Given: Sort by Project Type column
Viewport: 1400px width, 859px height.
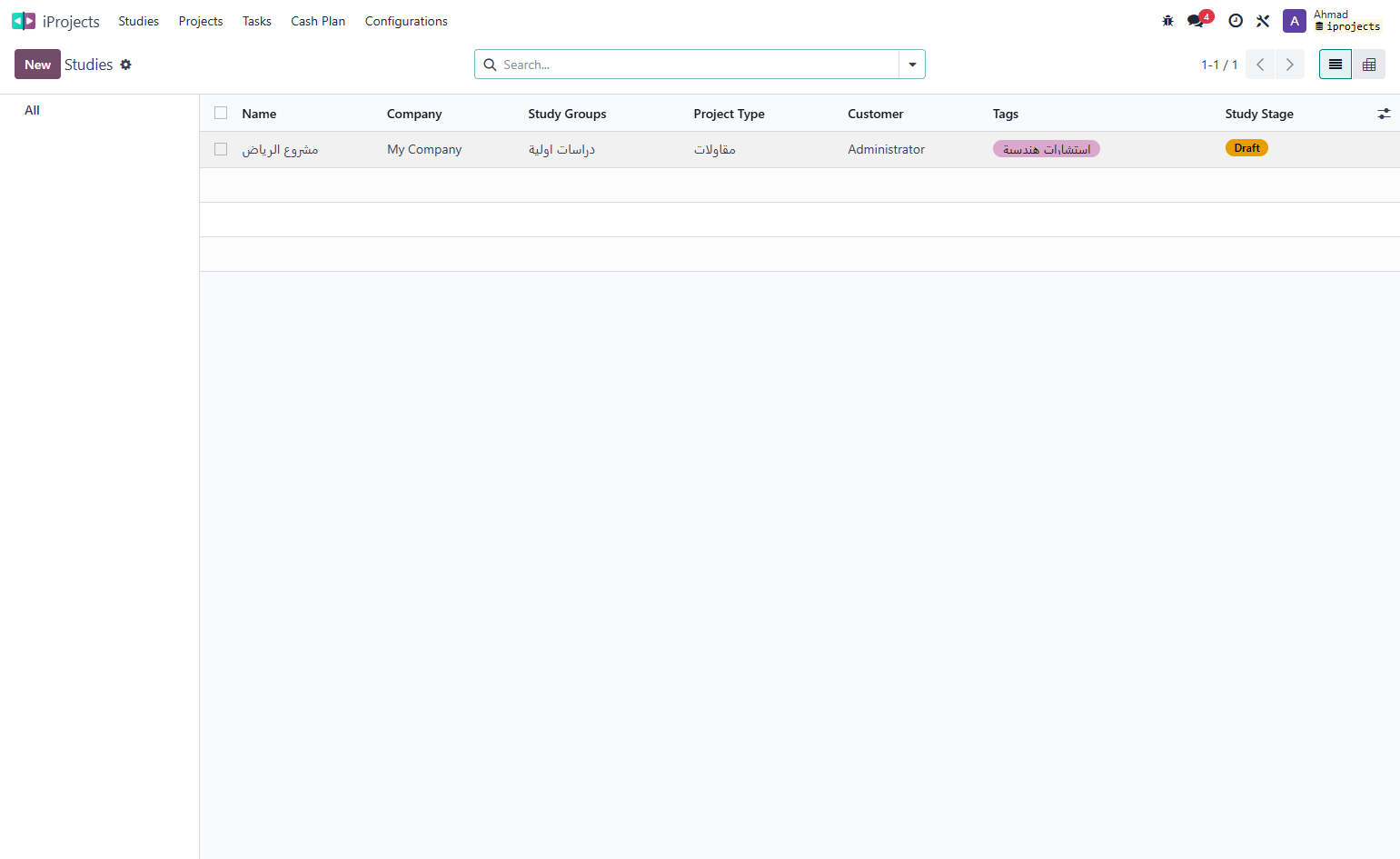Looking at the screenshot, I should [729, 114].
